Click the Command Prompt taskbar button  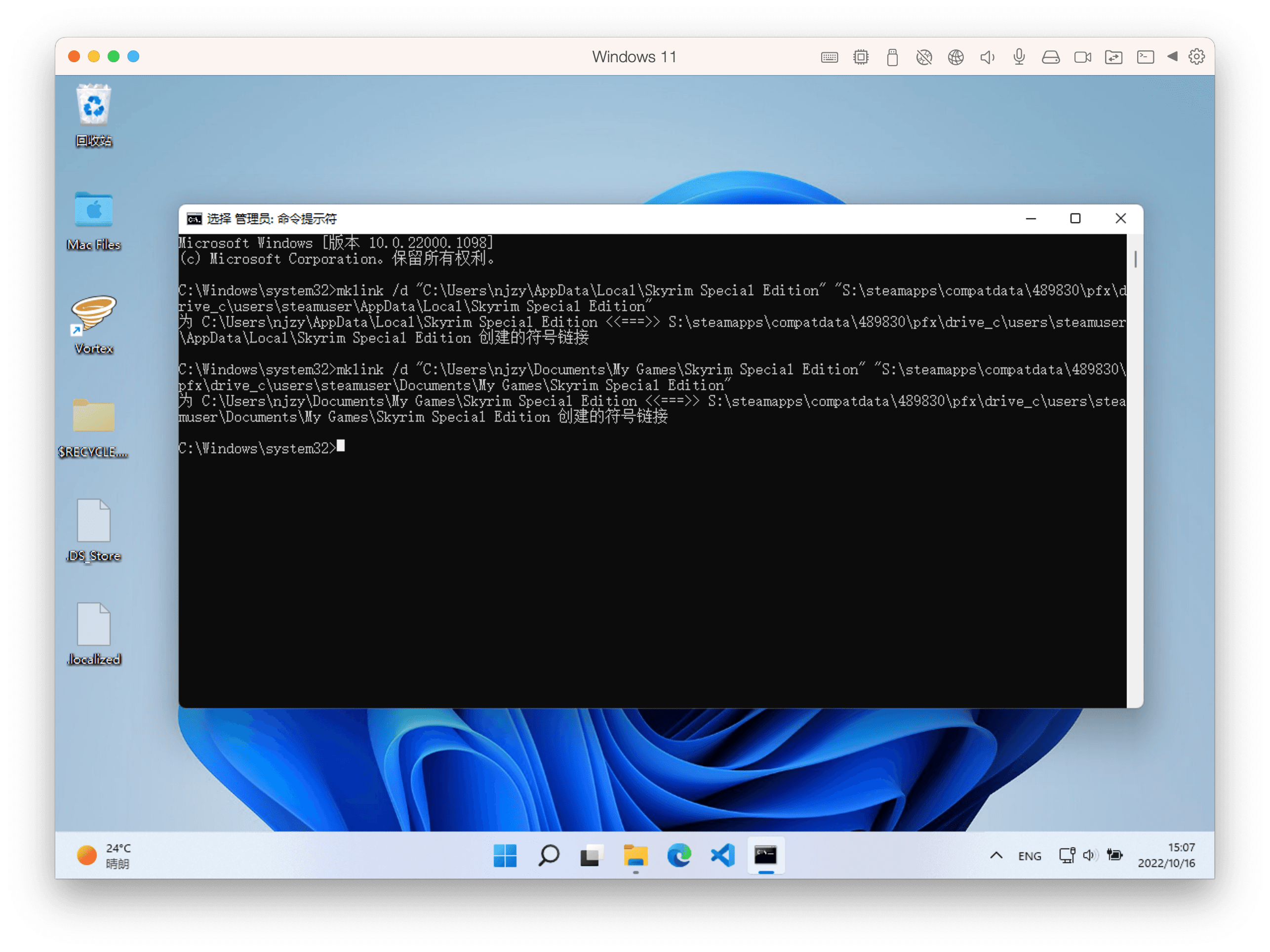[766, 856]
